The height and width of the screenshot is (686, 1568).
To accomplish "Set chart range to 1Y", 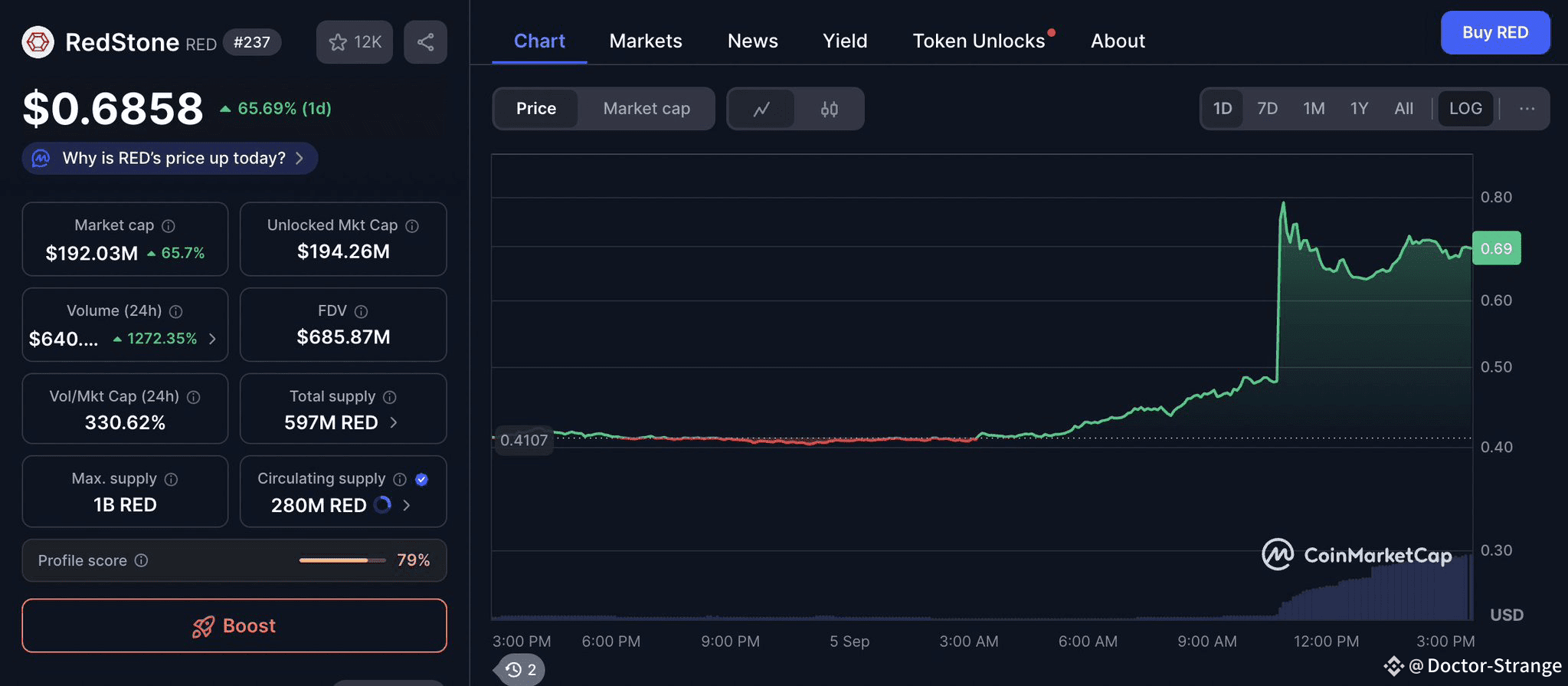I will [x=1359, y=109].
